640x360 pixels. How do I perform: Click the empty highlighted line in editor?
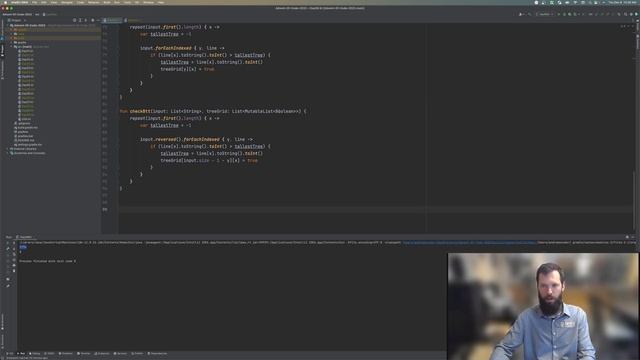(x=376, y=209)
